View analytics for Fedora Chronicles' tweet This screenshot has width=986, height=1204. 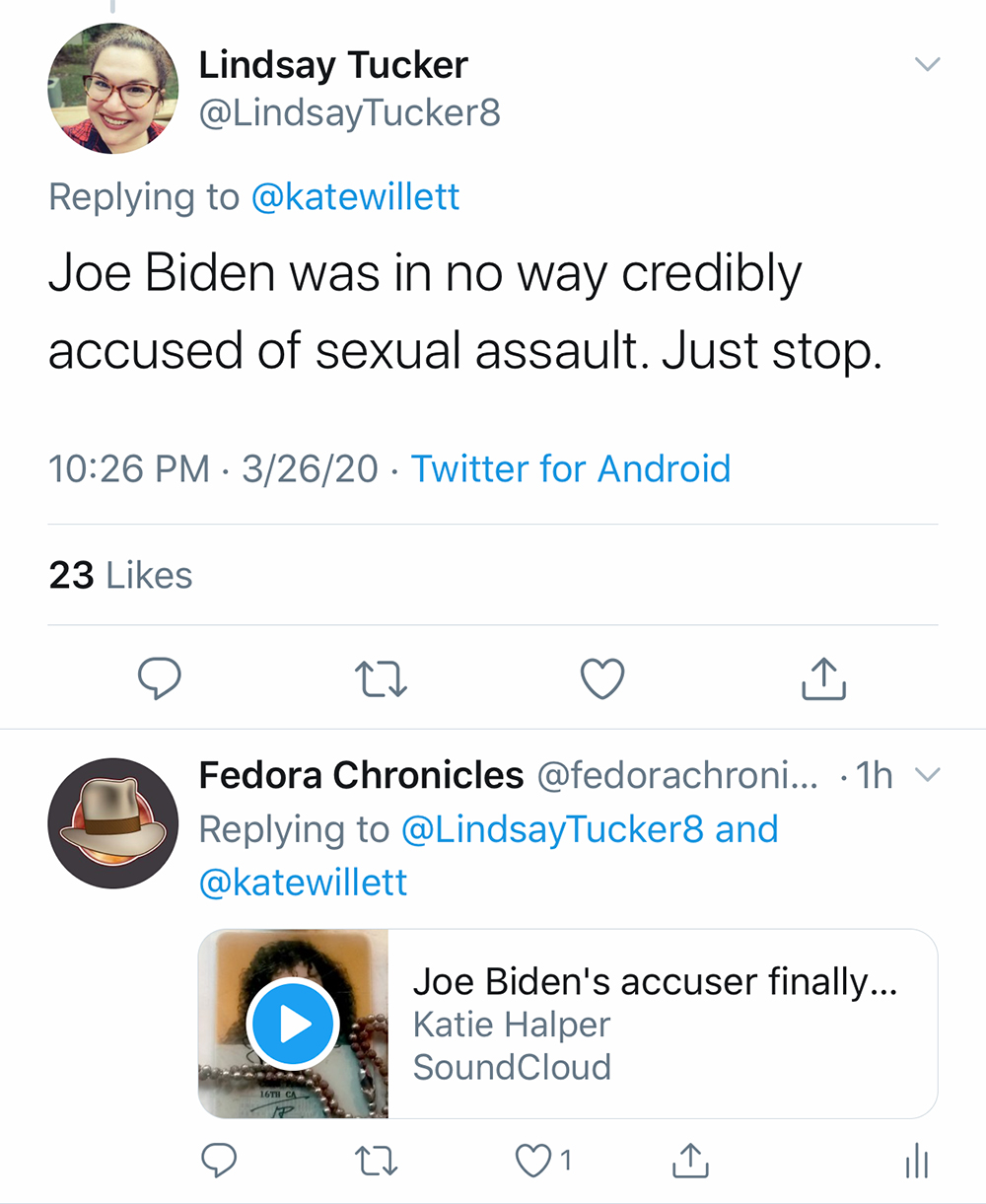[916, 1161]
